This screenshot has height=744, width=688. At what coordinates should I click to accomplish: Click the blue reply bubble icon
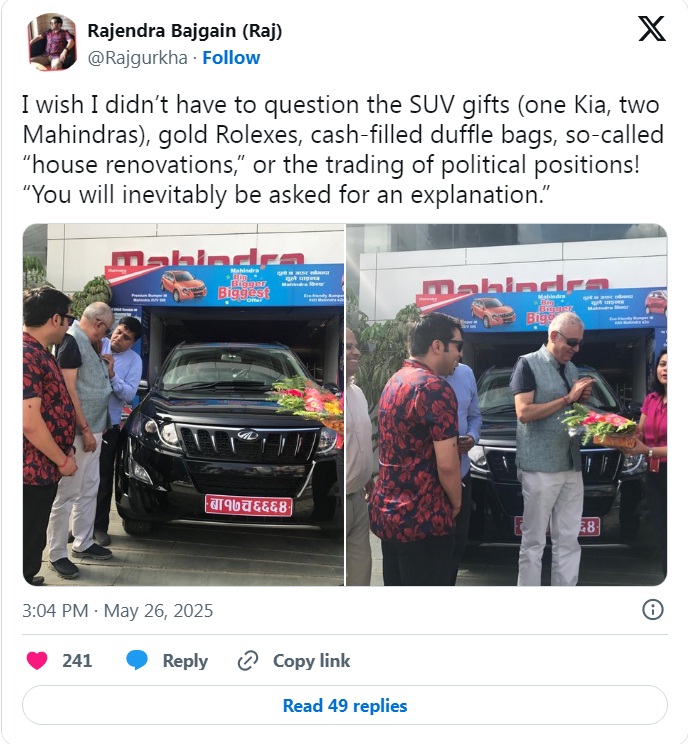[137, 660]
